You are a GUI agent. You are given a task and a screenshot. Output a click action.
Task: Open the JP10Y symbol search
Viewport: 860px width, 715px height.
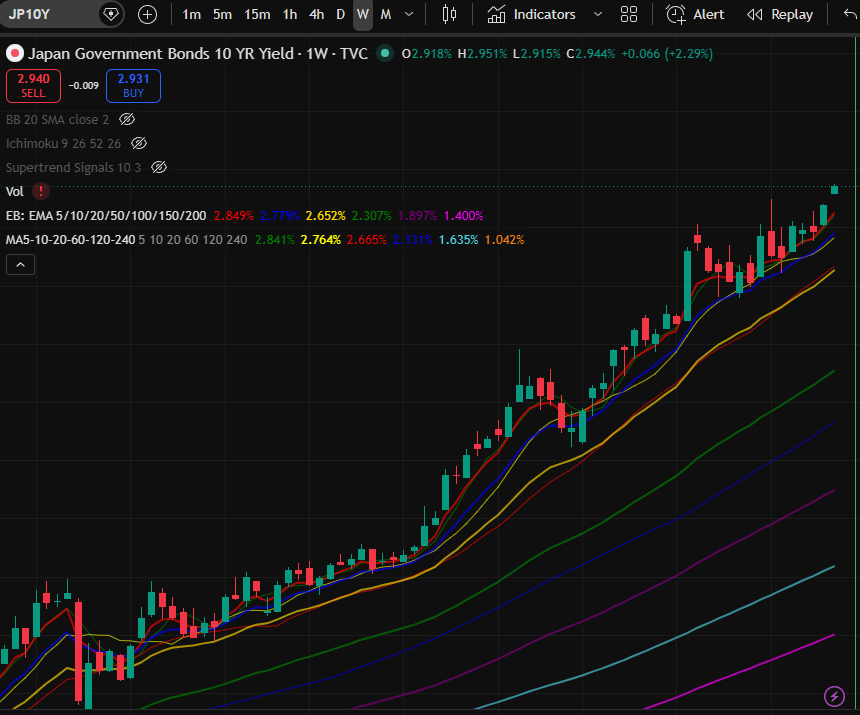(30, 14)
